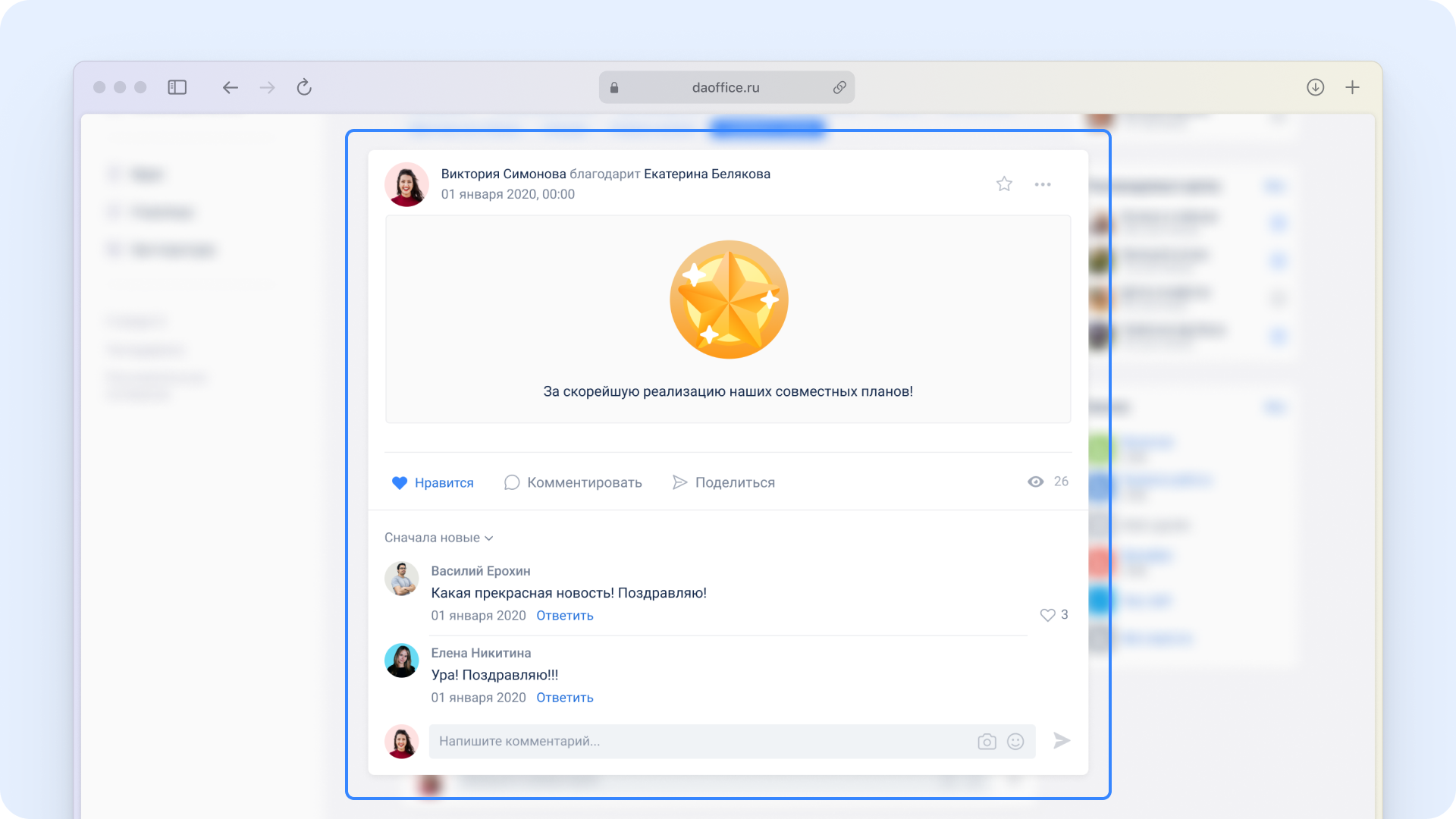The width and height of the screenshot is (1456, 819).
Task: Go back in the browser
Action: (x=231, y=88)
